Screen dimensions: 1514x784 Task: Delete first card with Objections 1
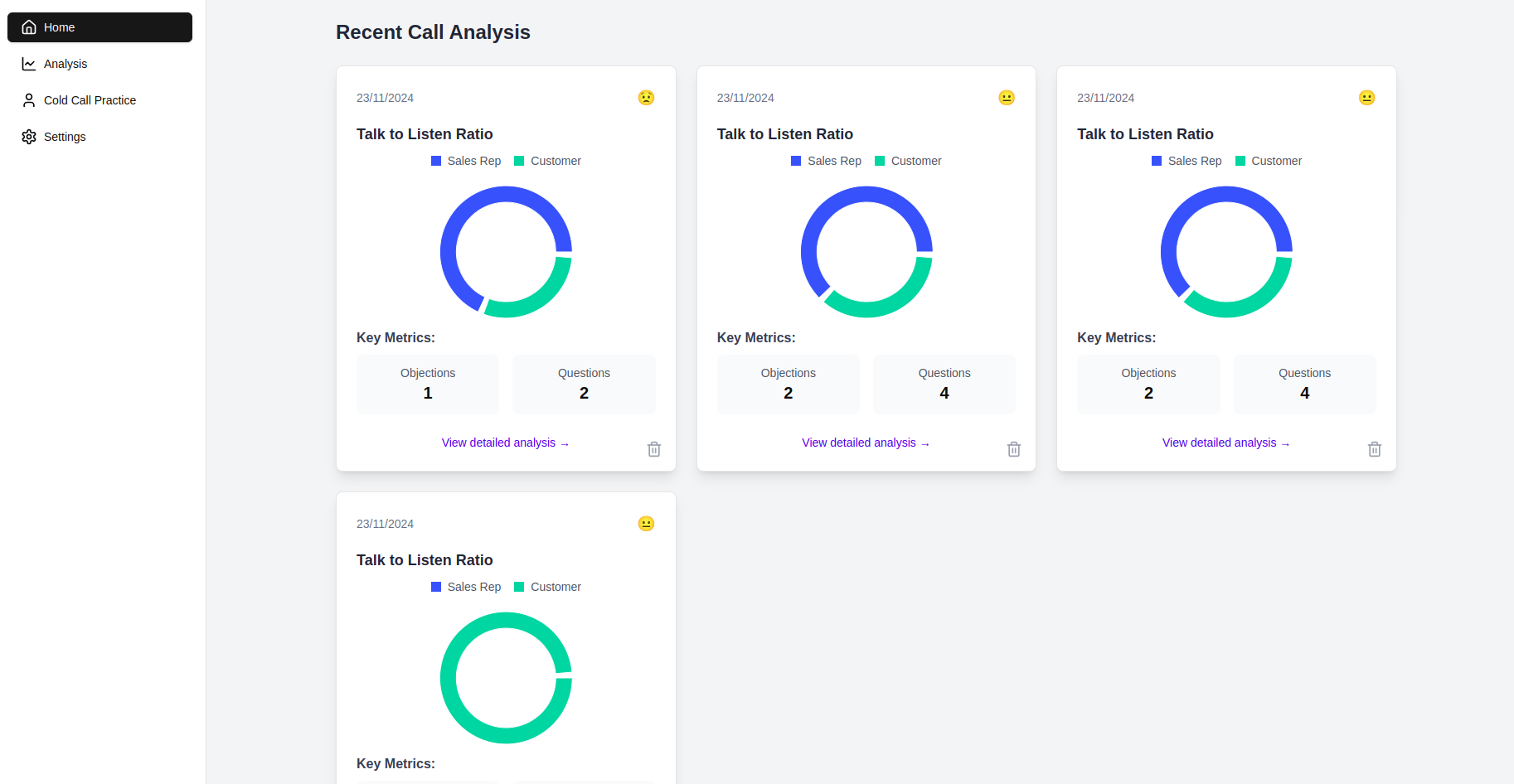pyautogui.click(x=654, y=449)
